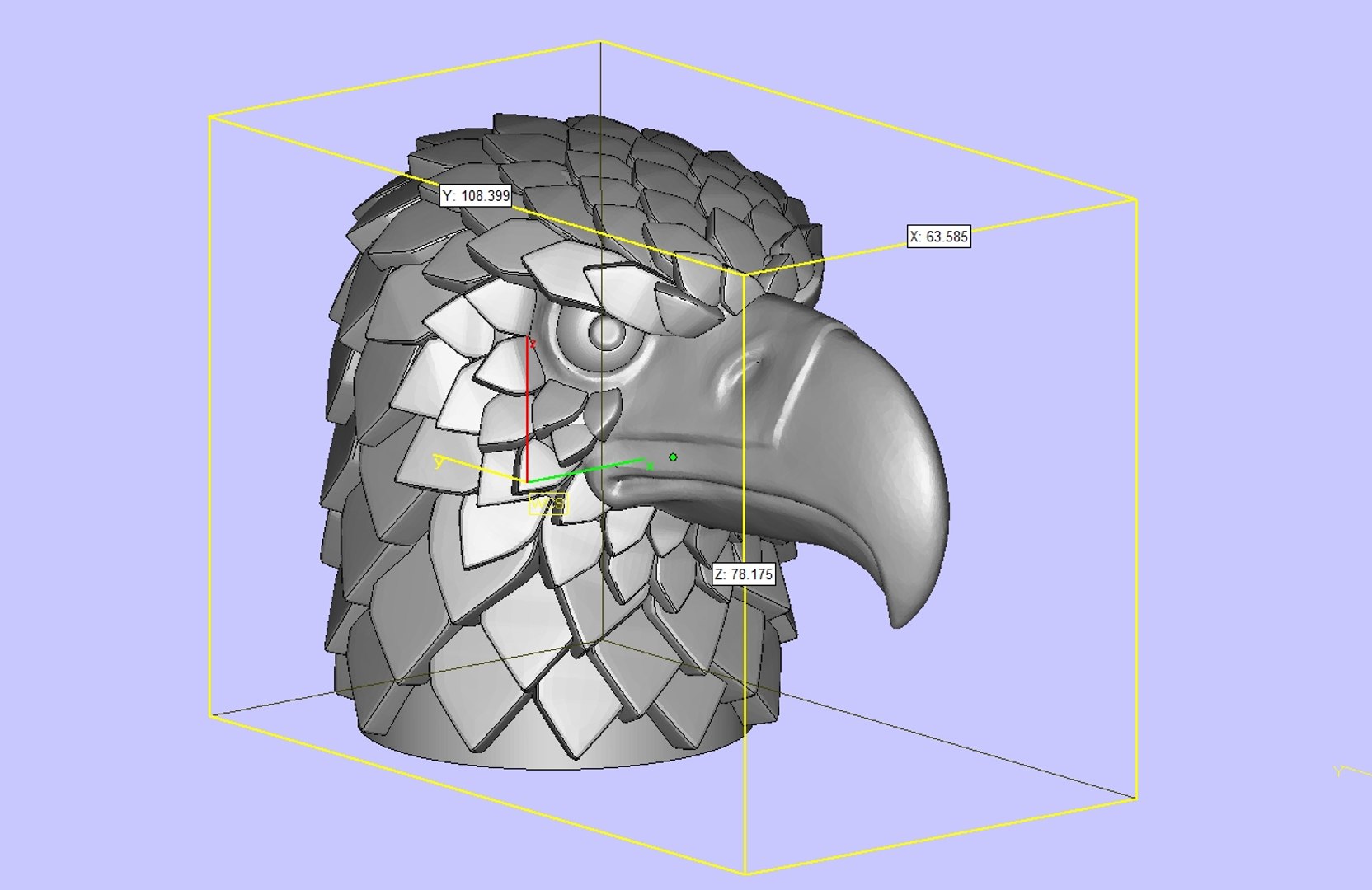Click the green point marker near the beak
This screenshot has width=1372, height=890.
(x=674, y=457)
